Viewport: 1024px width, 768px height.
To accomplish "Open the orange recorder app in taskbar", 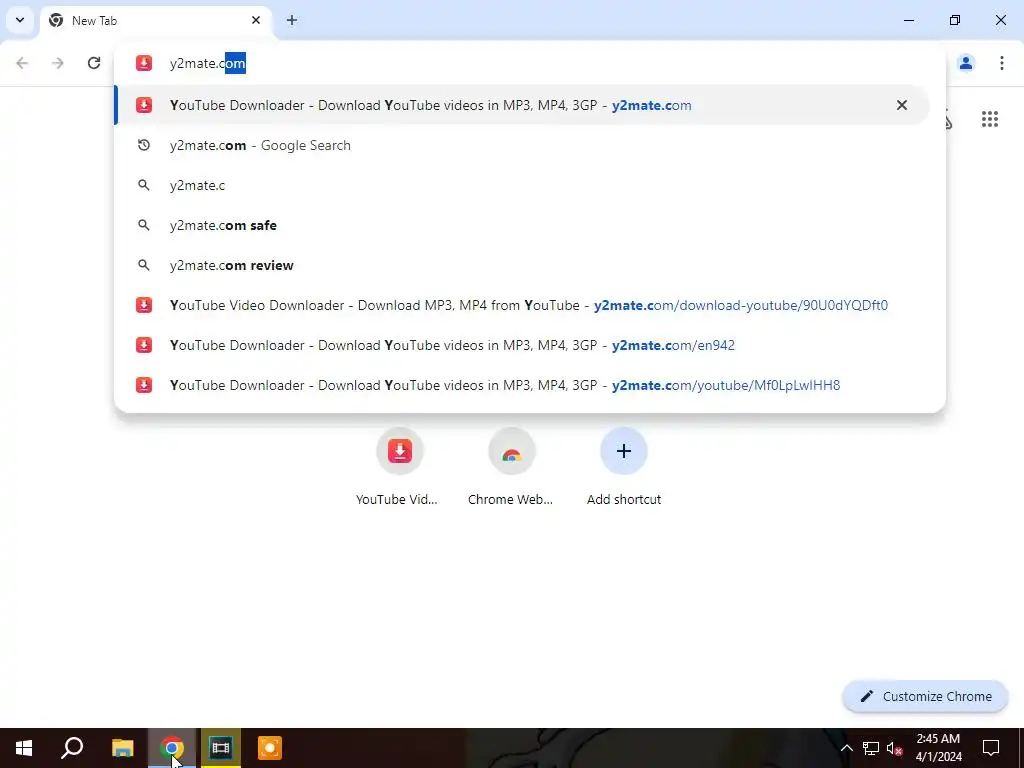I will click(270, 748).
